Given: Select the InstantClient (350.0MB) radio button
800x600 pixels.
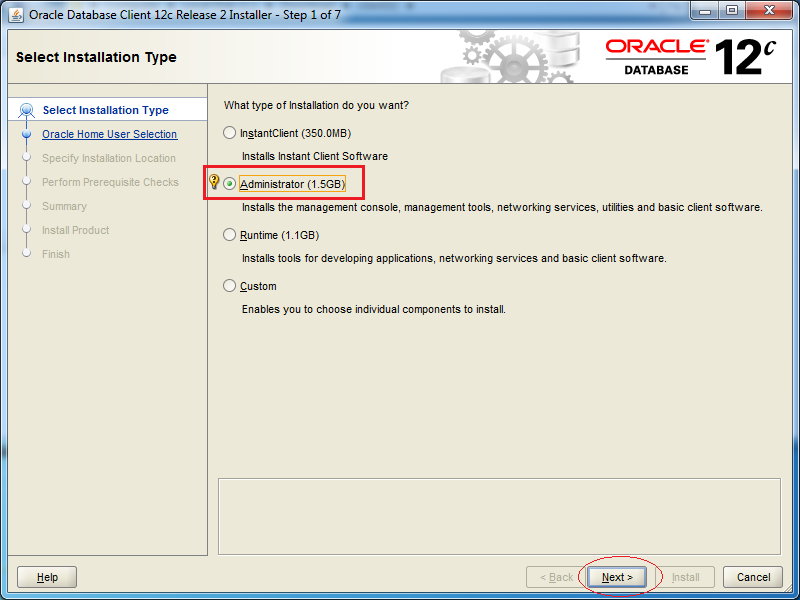Looking at the screenshot, I should coord(230,133).
